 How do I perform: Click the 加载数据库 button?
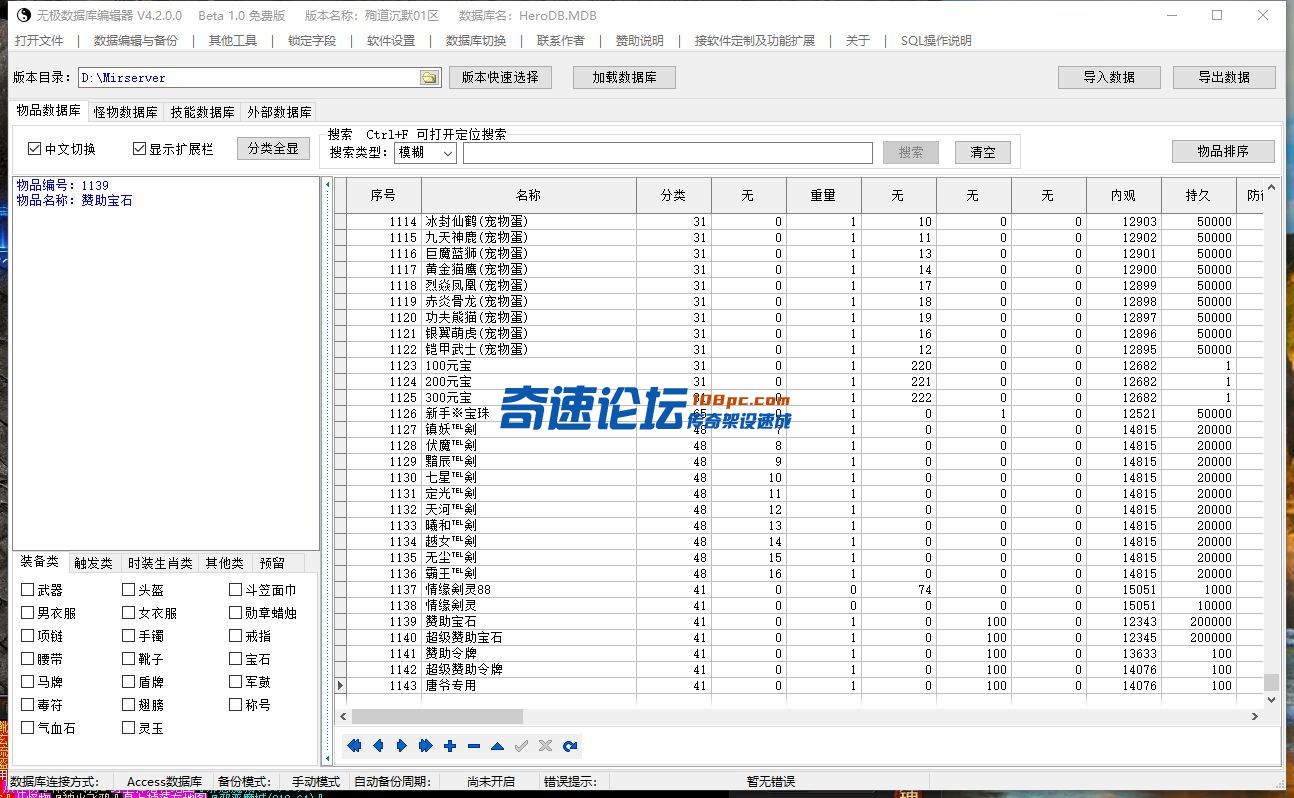coord(624,77)
